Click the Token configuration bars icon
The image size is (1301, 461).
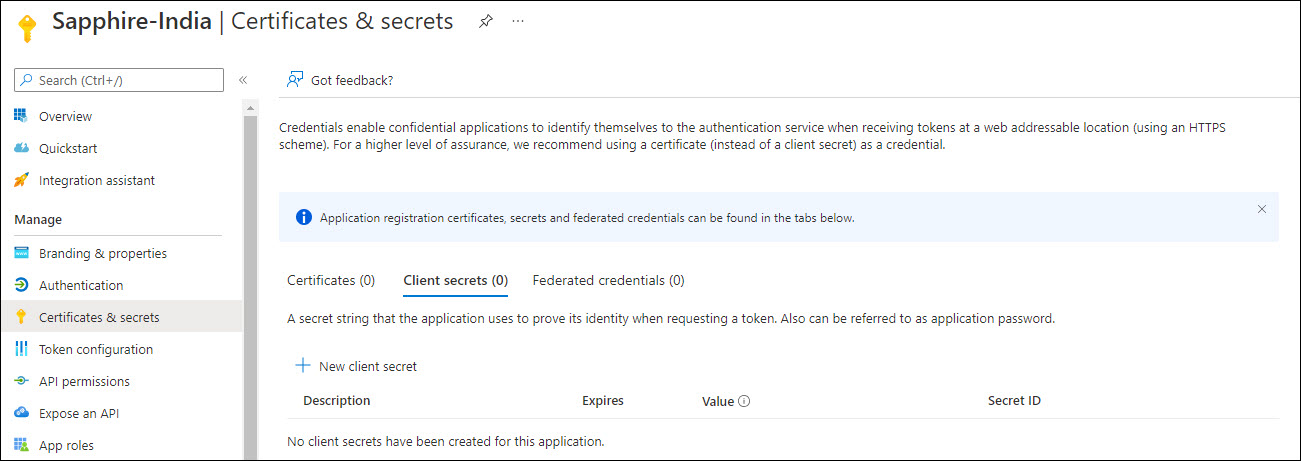pyautogui.click(x=21, y=349)
